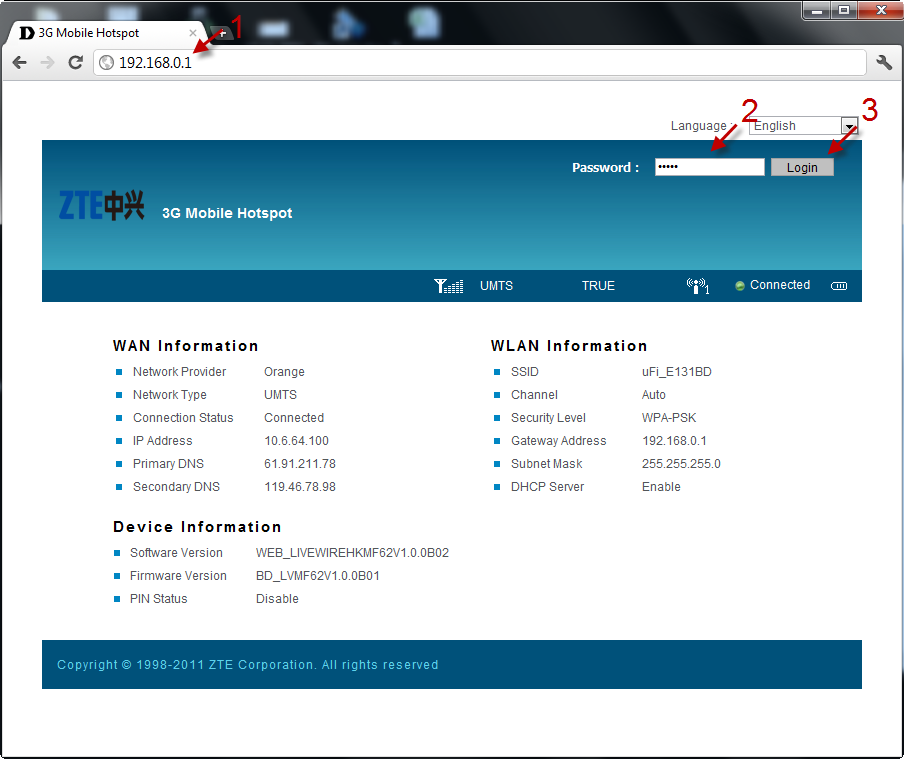This screenshot has height=759, width=904.
Task: Click the Network Type label
Action: [x=170, y=394]
